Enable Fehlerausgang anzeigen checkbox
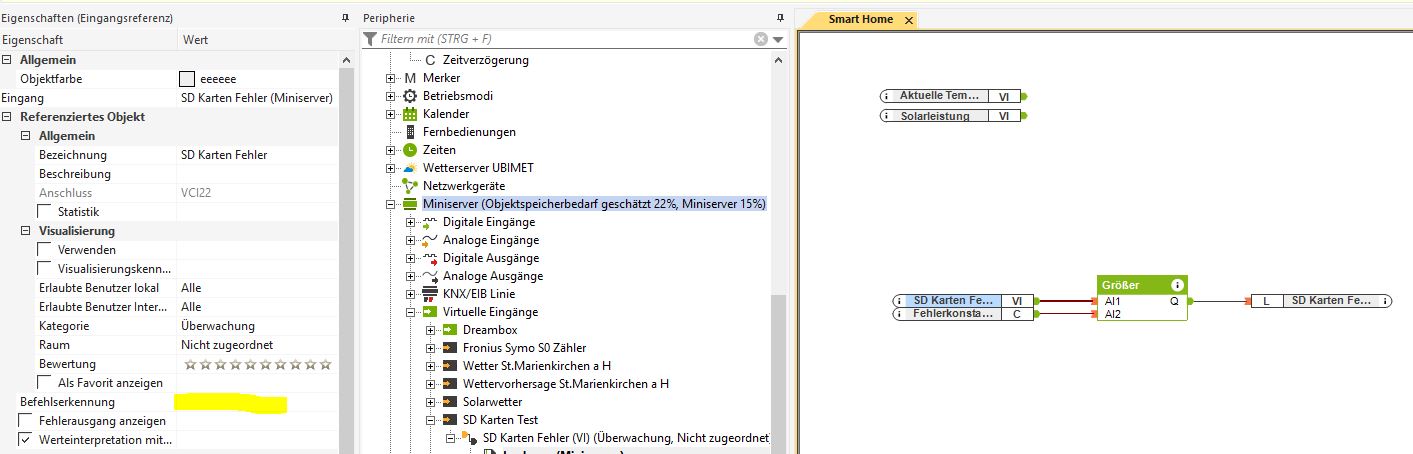1413x454 pixels. [25, 421]
